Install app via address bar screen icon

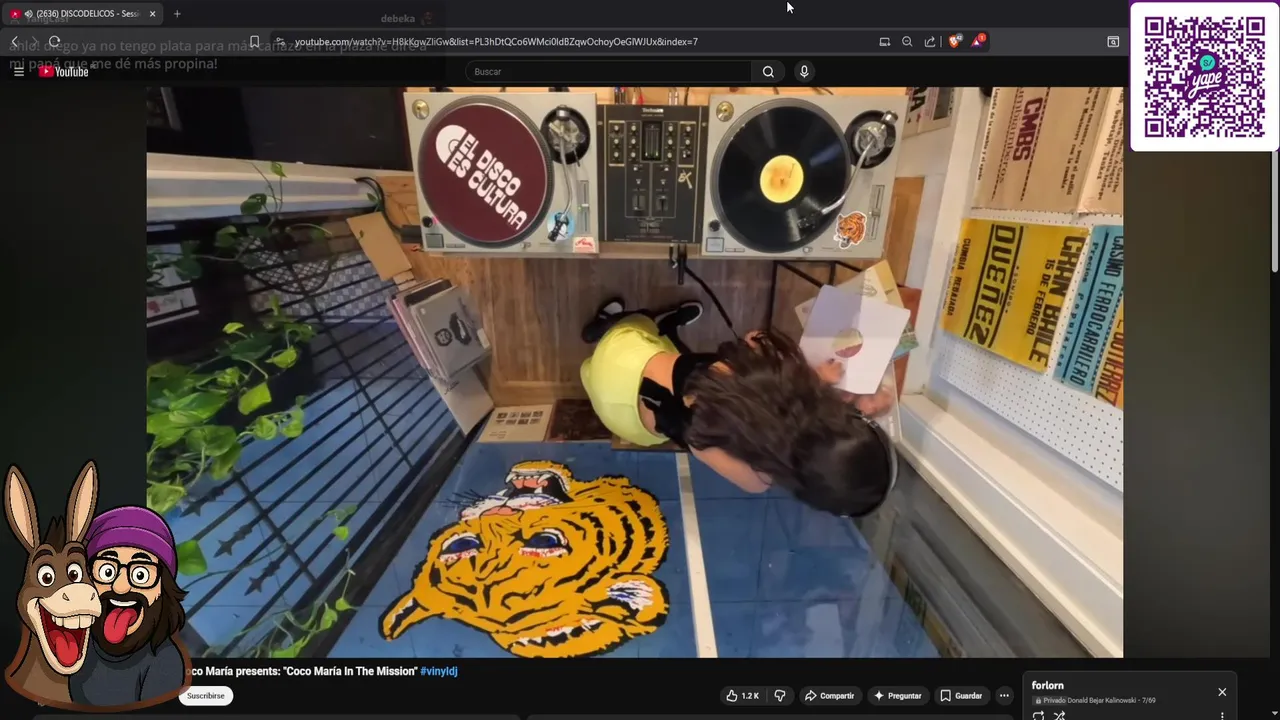pyautogui.click(x=884, y=42)
